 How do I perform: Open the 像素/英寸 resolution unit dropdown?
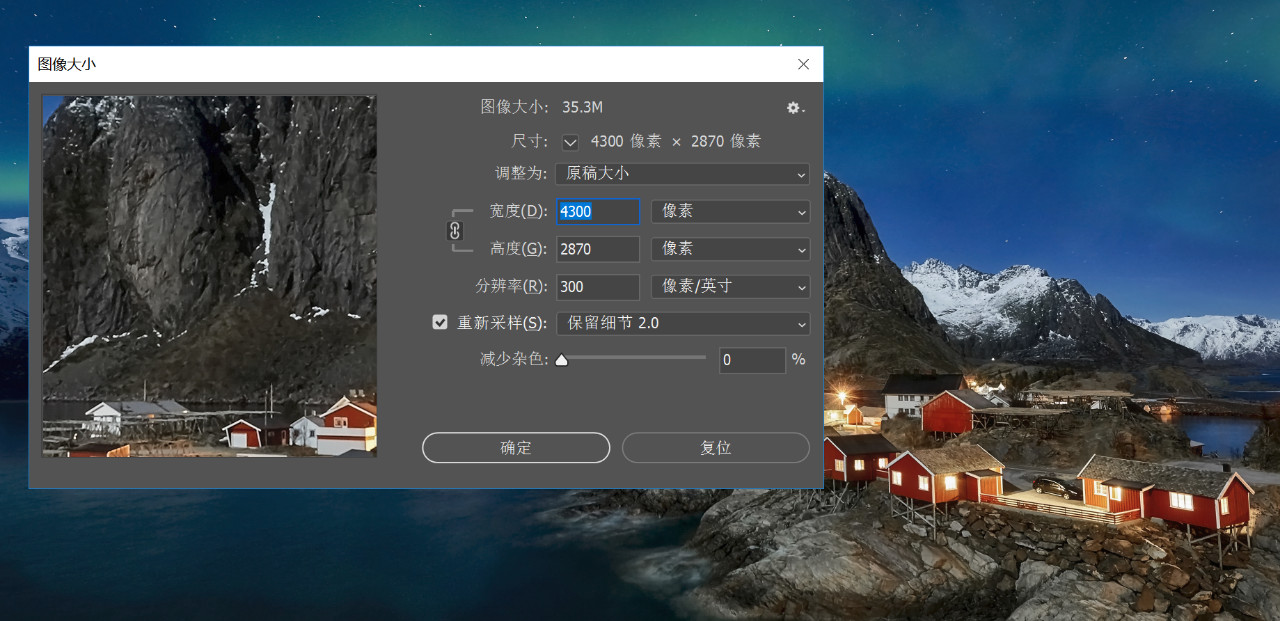tap(730, 287)
